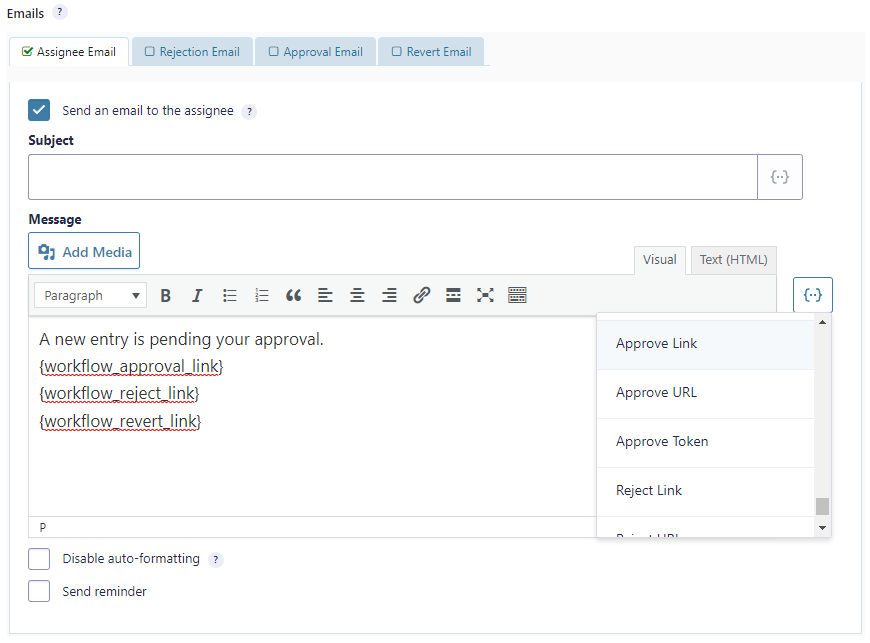Enable Disable auto-formatting checkbox
The width and height of the screenshot is (870, 643).
(x=39, y=559)
